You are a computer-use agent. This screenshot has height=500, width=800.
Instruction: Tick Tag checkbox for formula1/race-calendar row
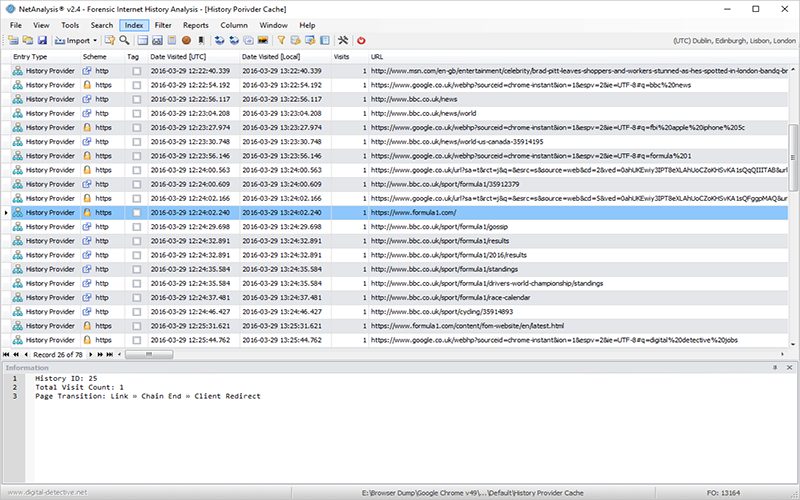click(136, 298)
